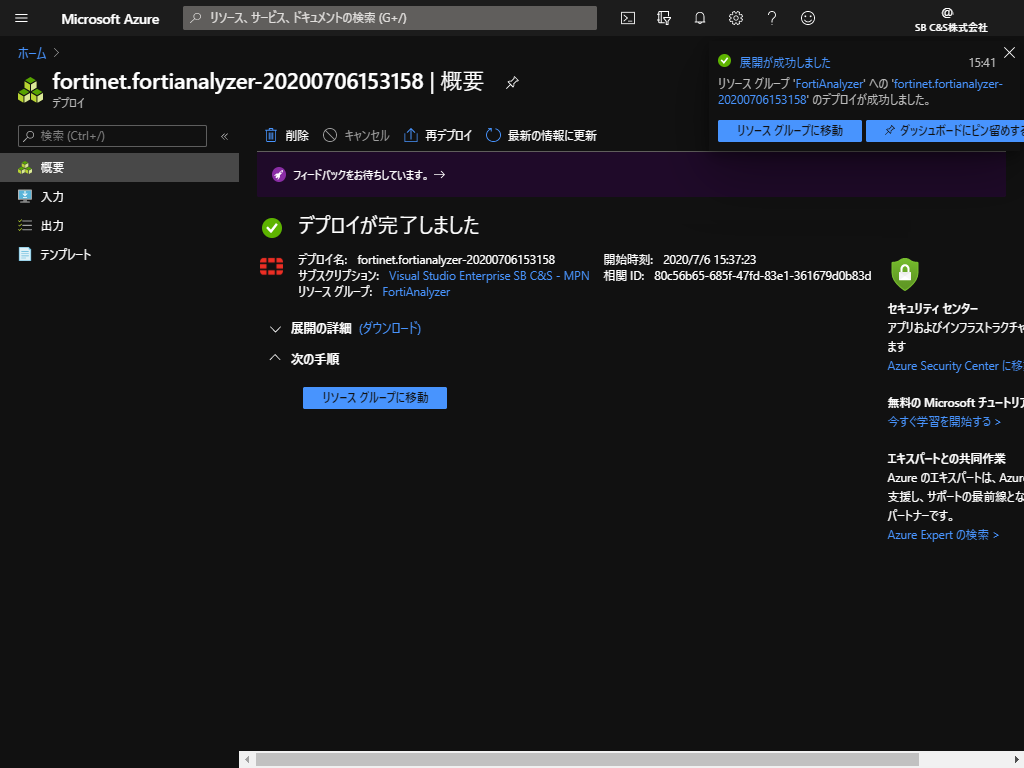The width and height of the screenshot is (1024, 768).
Task: Open 入力 in the left menu
Action: click(120, 197)
